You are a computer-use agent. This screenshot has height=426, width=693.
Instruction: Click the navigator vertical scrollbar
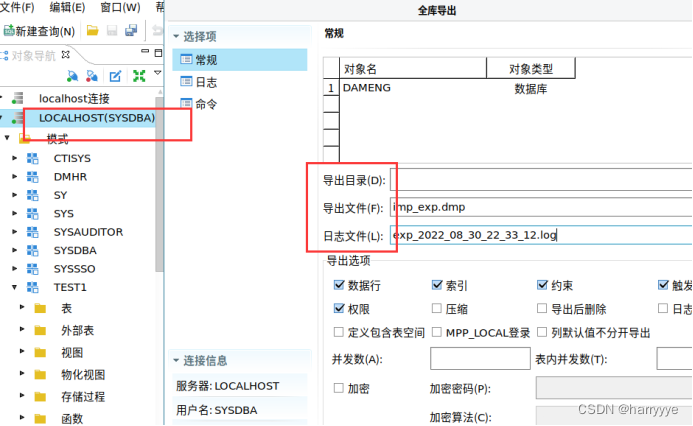(160, 183)
